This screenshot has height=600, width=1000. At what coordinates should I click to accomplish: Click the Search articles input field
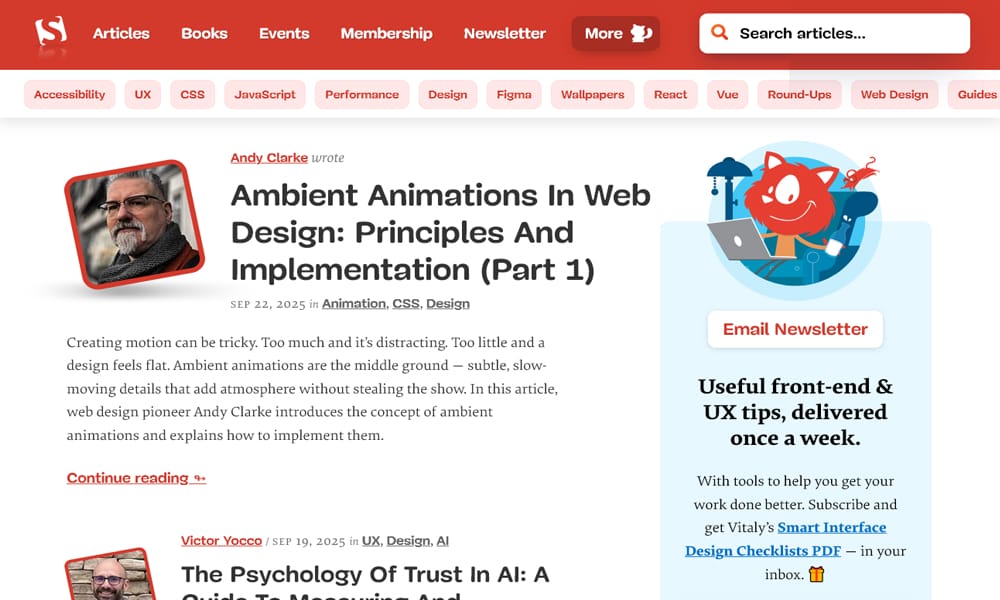pos(850,32)
